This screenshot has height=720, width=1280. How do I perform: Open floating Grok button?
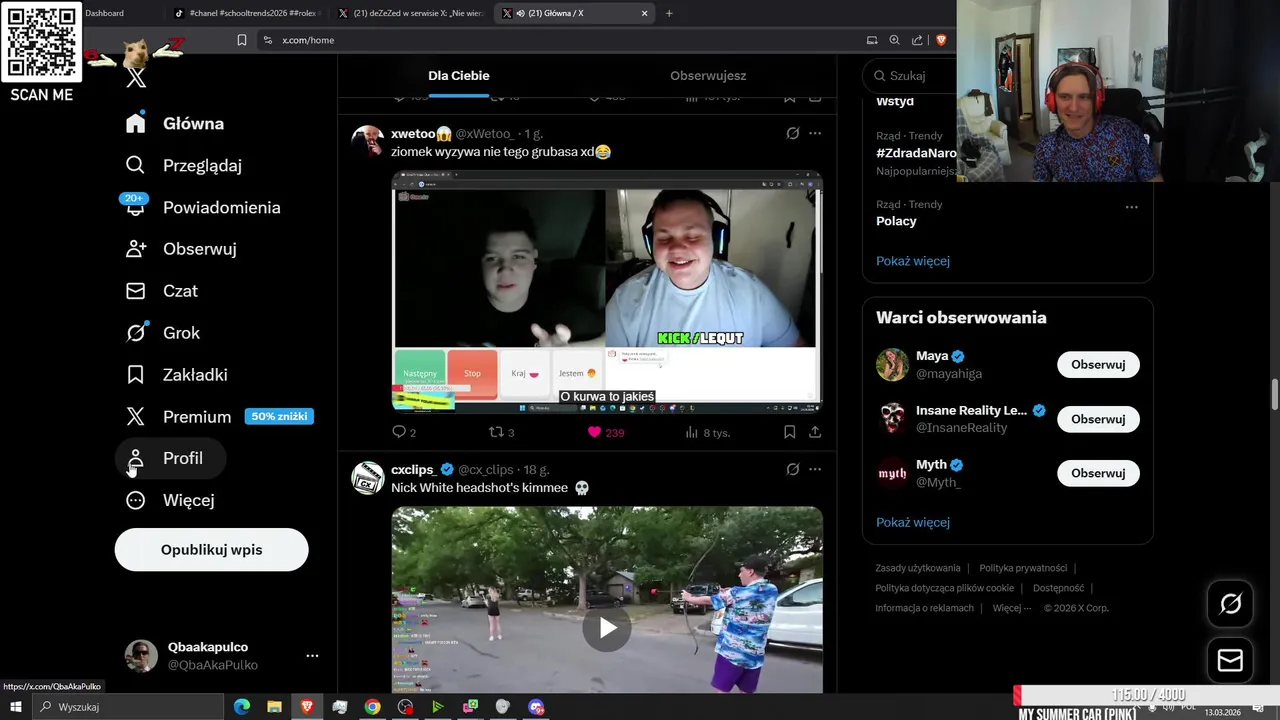1230,604
